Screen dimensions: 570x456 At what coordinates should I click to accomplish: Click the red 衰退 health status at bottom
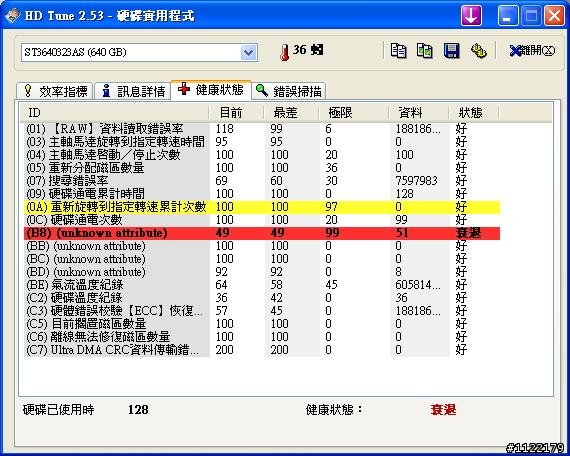pyautogui.click(x=443, y=410)
